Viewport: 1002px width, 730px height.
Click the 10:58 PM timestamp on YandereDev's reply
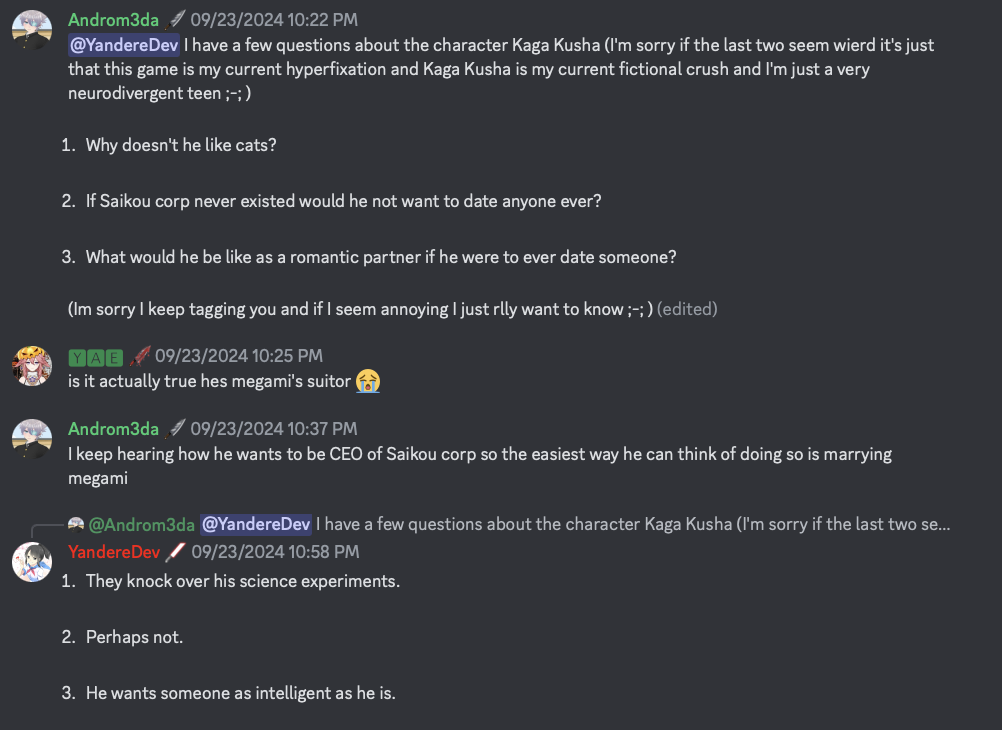[x=275, y=552]
